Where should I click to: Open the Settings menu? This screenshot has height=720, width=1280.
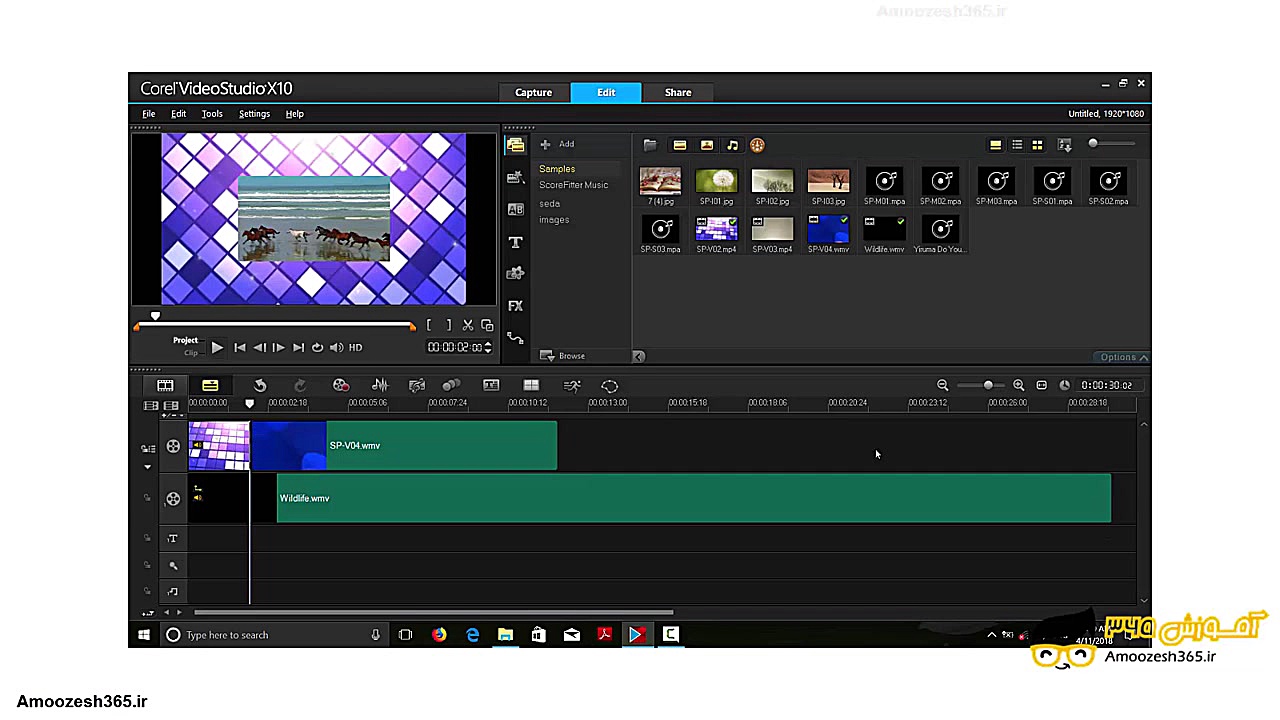tap(254, 114)
